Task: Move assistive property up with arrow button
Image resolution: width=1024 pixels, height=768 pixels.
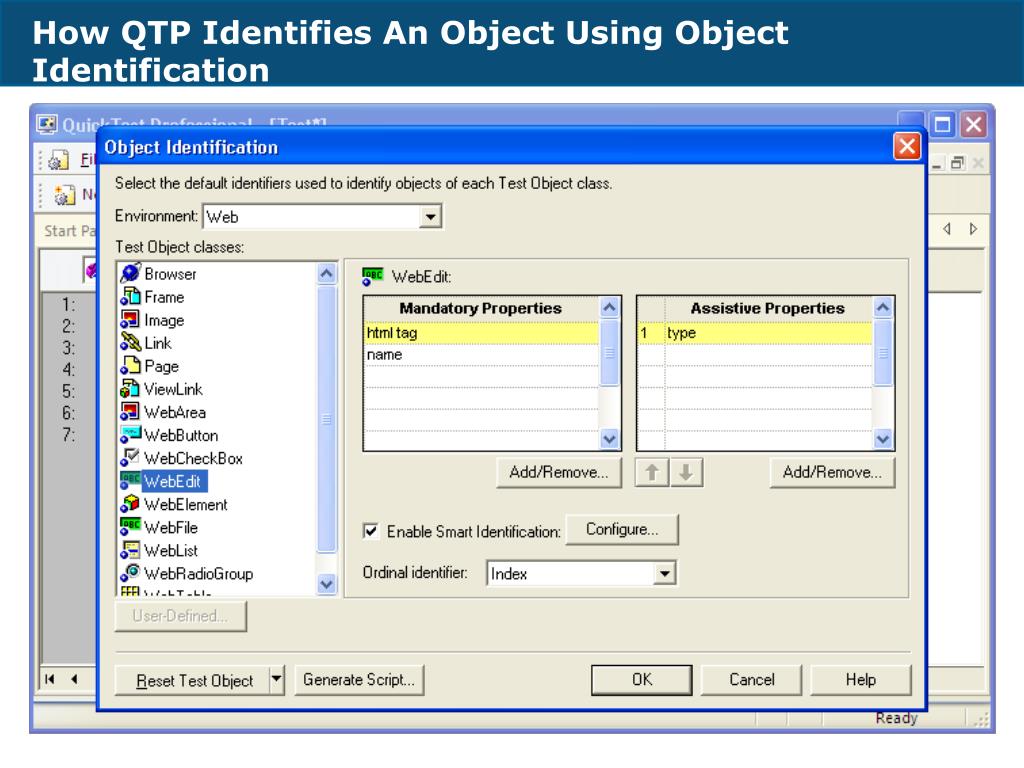Action: click(x=652, y=472)
